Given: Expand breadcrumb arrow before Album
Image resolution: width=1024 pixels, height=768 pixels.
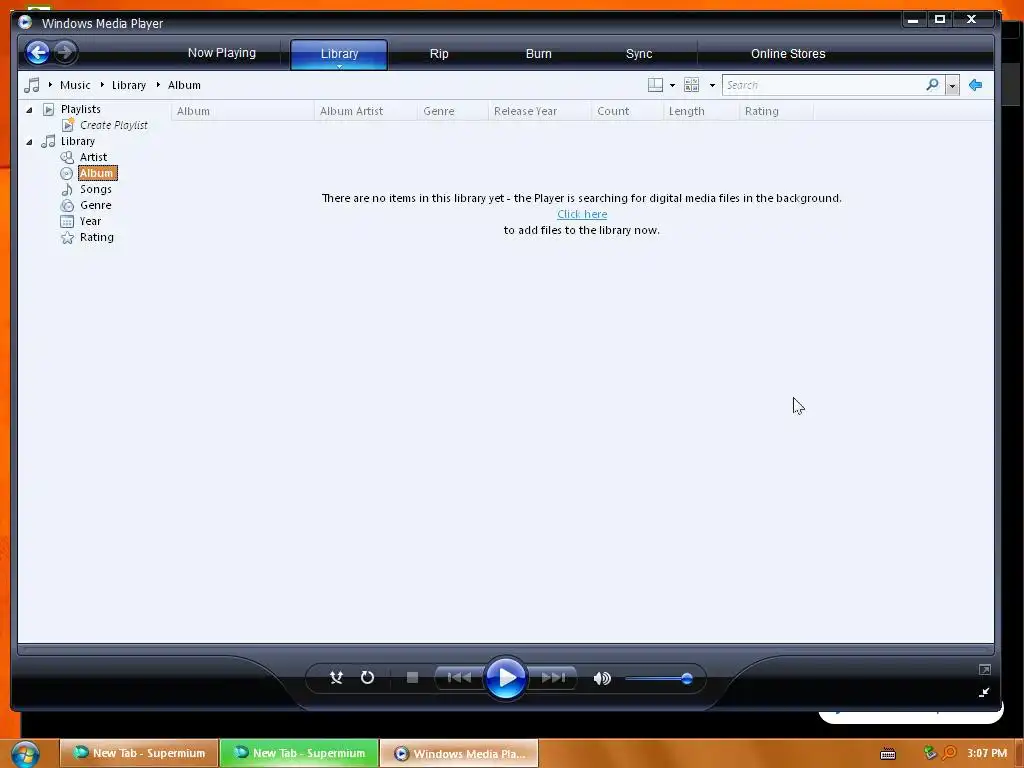Looking at the screenshot, I should pyautogui.click(x=158, y=85).
